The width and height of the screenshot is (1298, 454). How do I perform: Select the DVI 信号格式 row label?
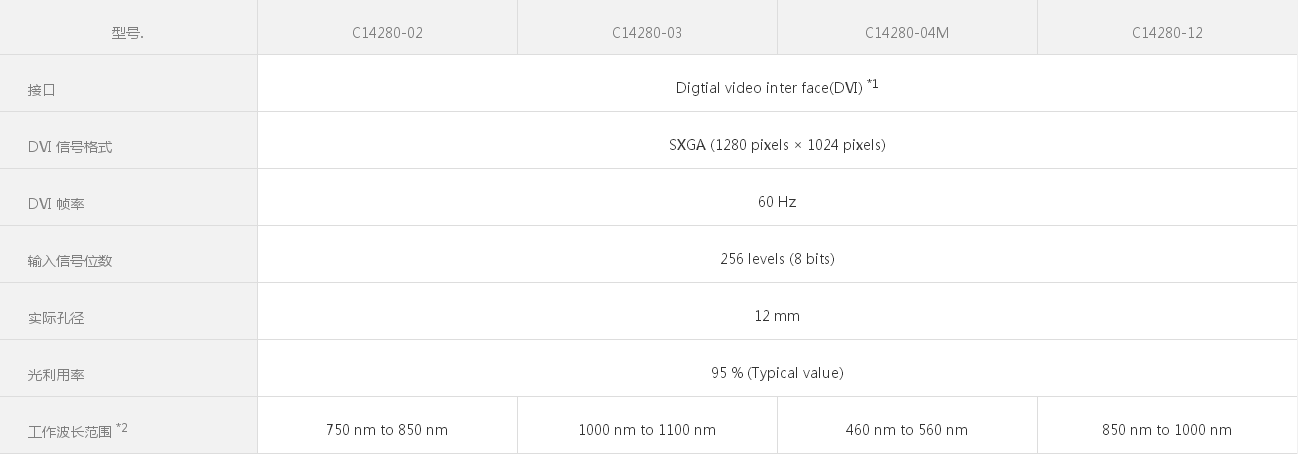(70, 147)
